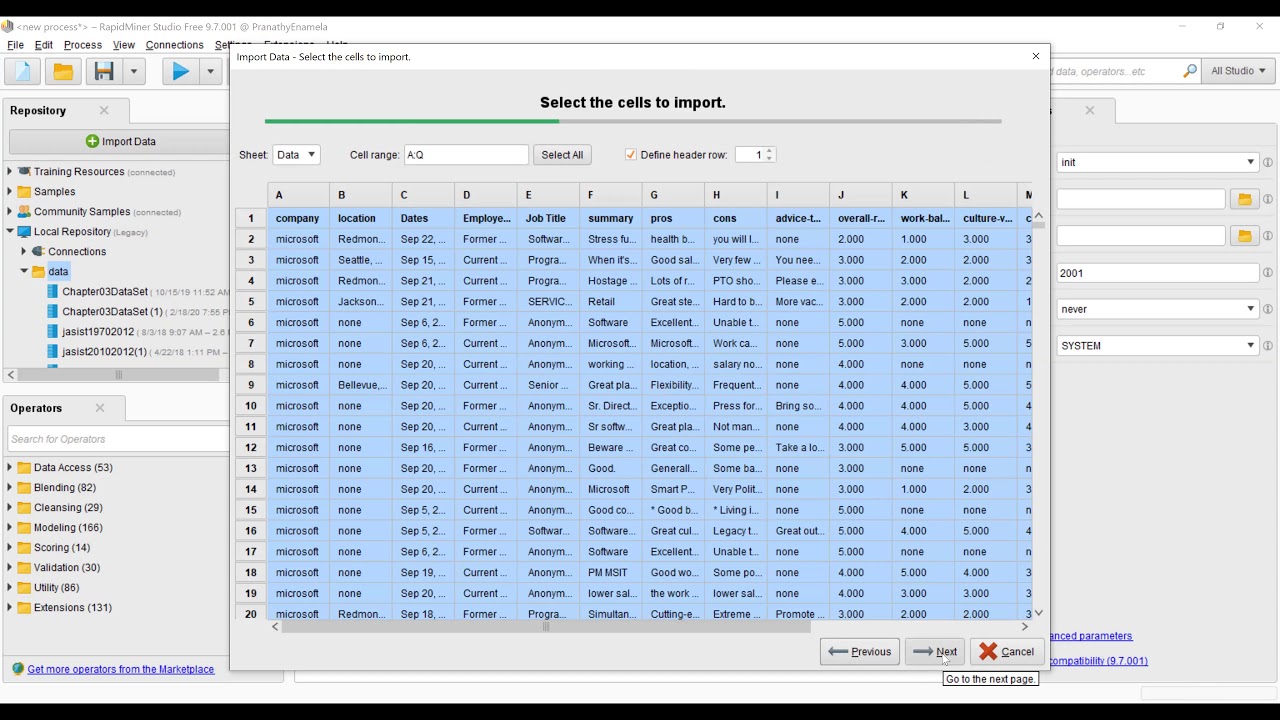The height and width of the screenshot is (720, 1280).
Task: Click the info icon beside the SYSTEM dropdown
Action: 1267,346
